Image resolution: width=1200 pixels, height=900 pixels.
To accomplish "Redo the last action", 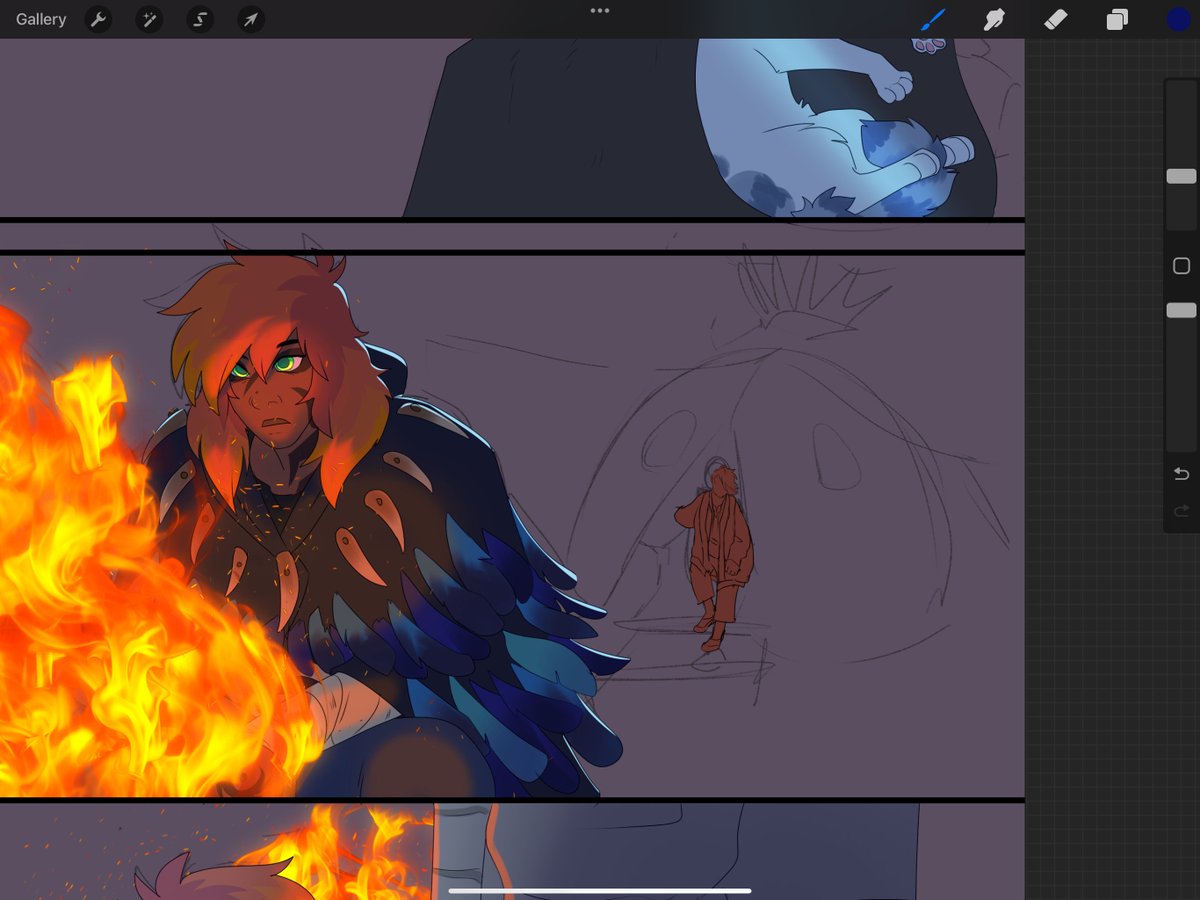I will pos(1181,511).
